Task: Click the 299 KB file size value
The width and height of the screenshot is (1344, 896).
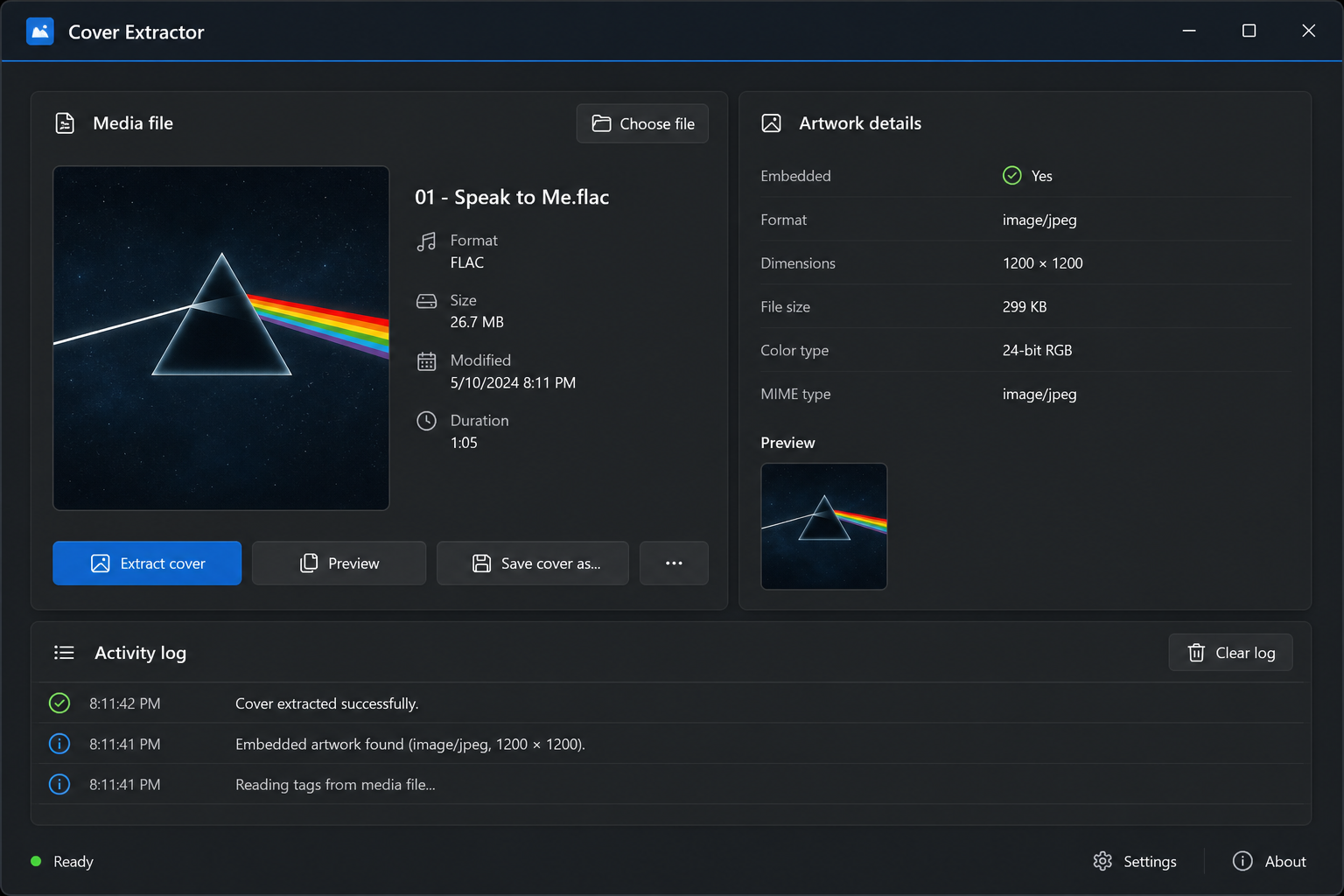Action: tap(1025, 307)
